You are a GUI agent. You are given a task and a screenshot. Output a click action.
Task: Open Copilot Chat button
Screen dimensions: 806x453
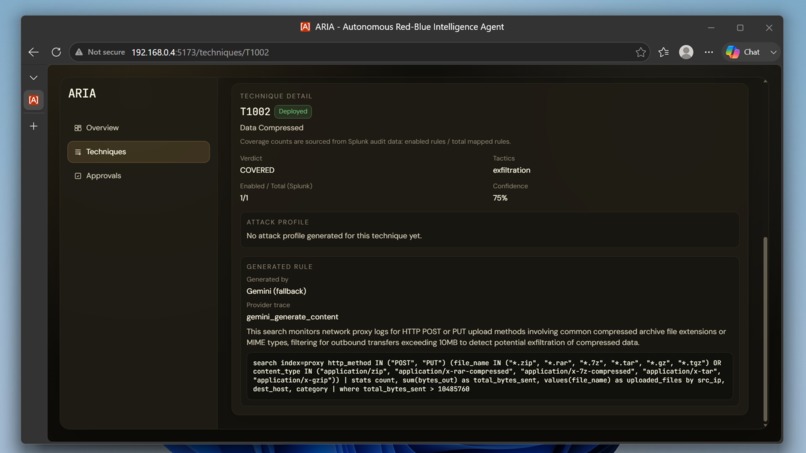click(x=743, y=52)
